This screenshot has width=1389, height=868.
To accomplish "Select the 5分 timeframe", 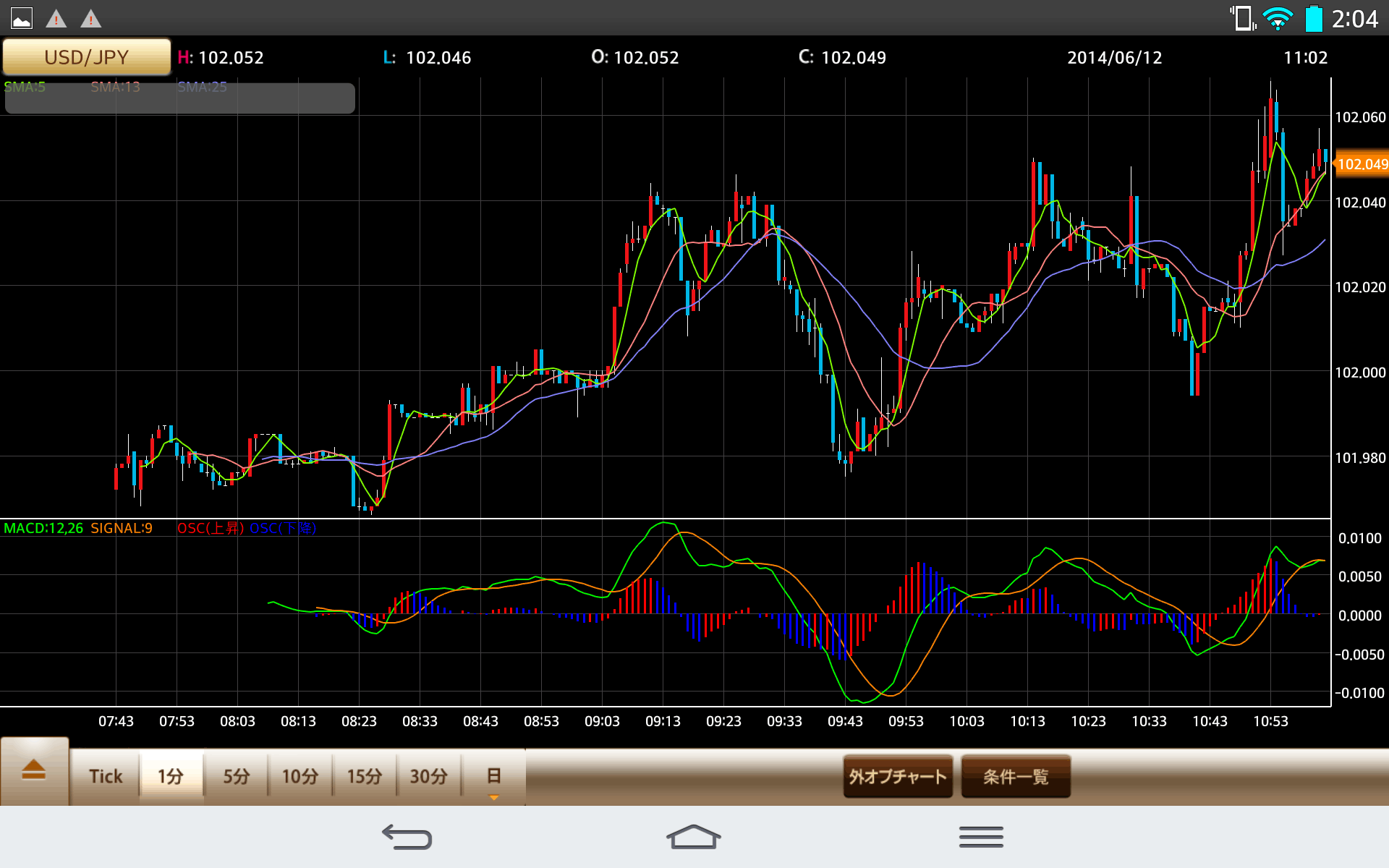I will [236, 776].
